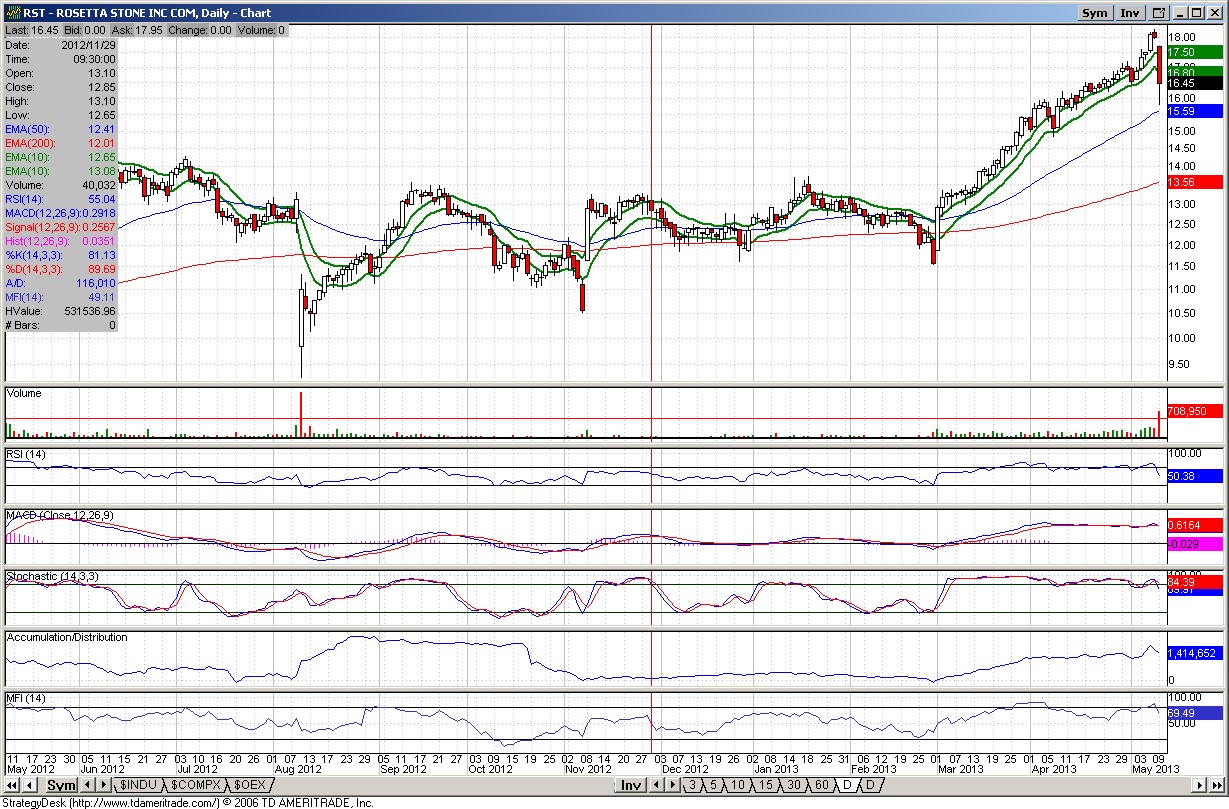Viewport: 1229px width, 809px height.
Task: Click the MFI (14) pane label
Action: click(x=26, y=697)
